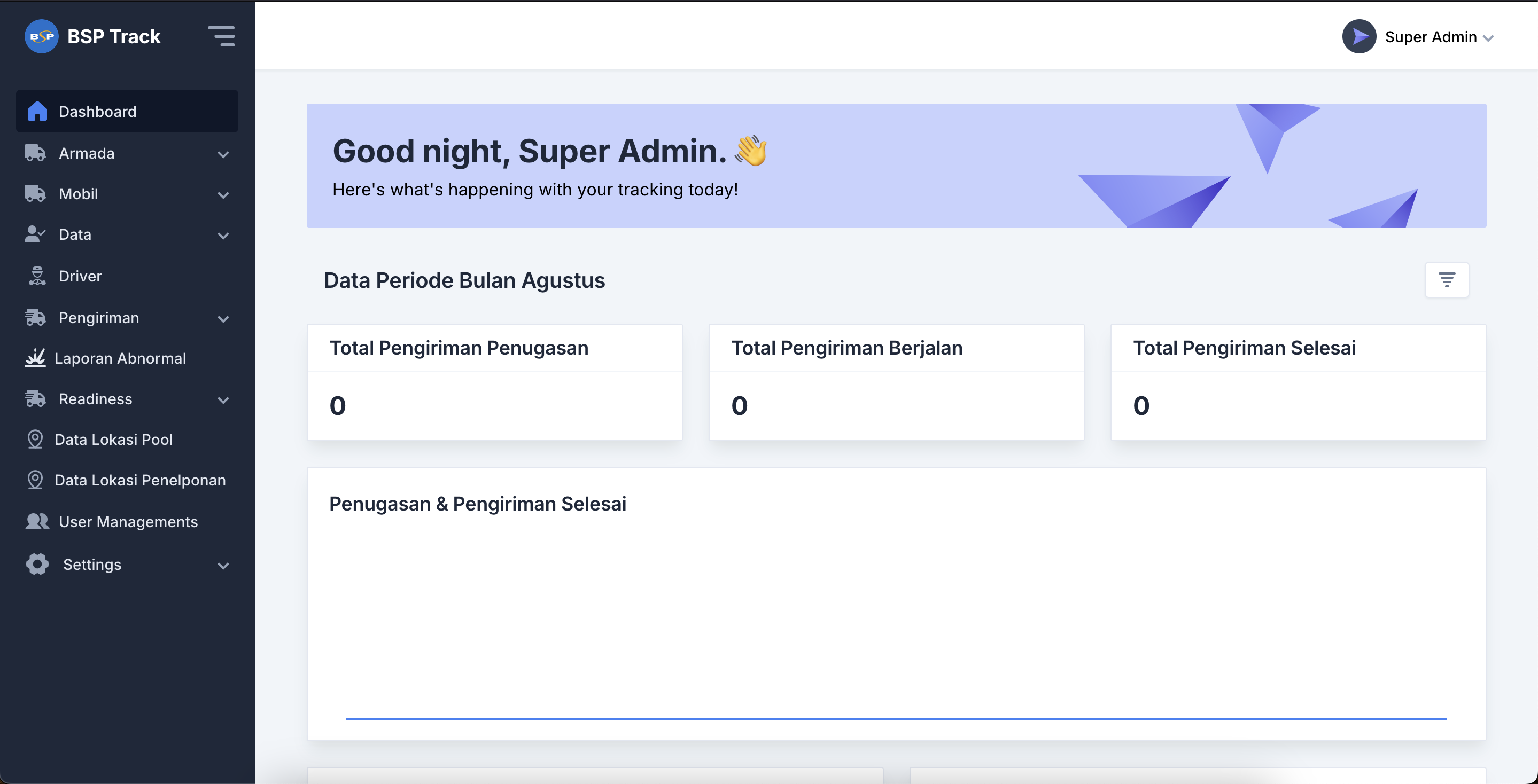
Task: Click the Dashboard home icon
Action: point(37,111)
